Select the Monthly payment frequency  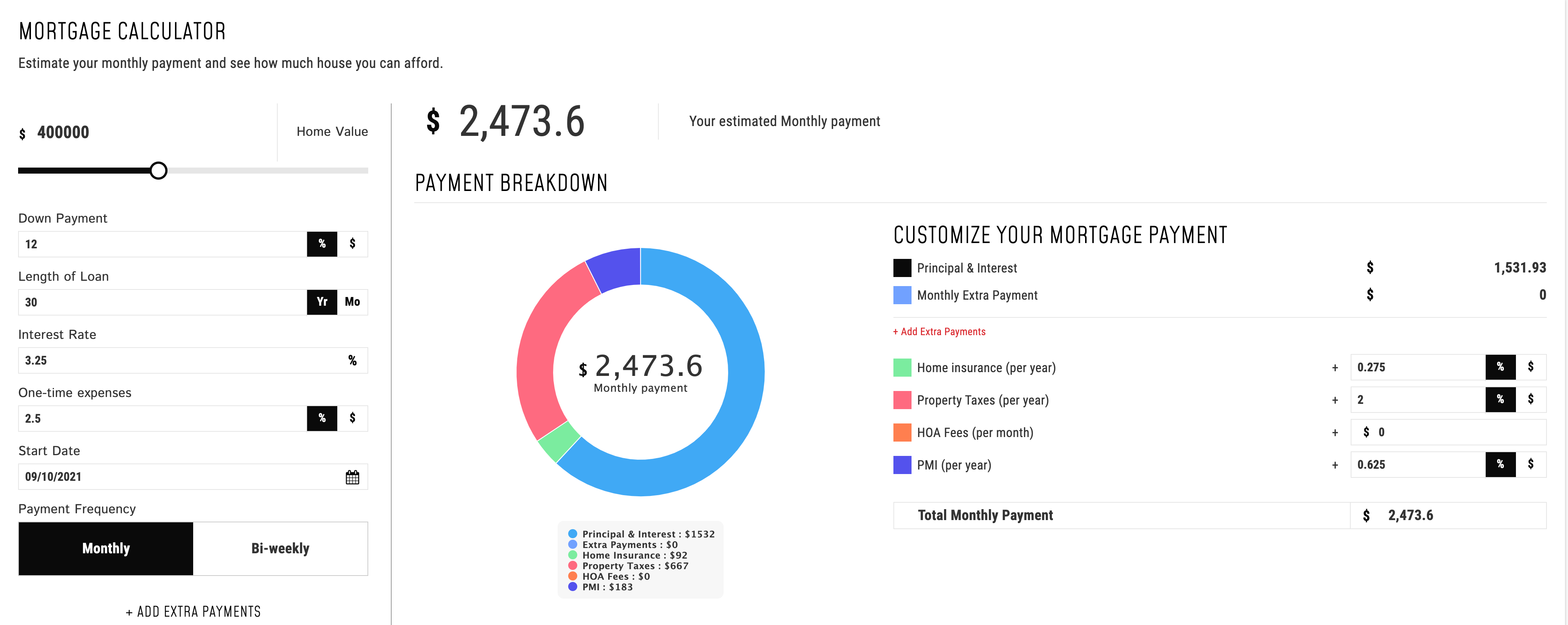[x=105, y=548]
